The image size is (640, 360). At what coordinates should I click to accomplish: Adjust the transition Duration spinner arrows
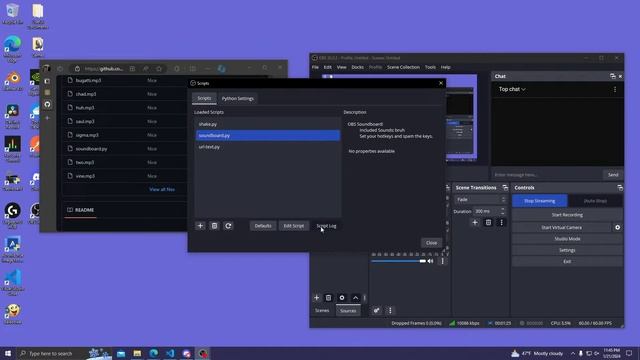[x=503, y=211]
